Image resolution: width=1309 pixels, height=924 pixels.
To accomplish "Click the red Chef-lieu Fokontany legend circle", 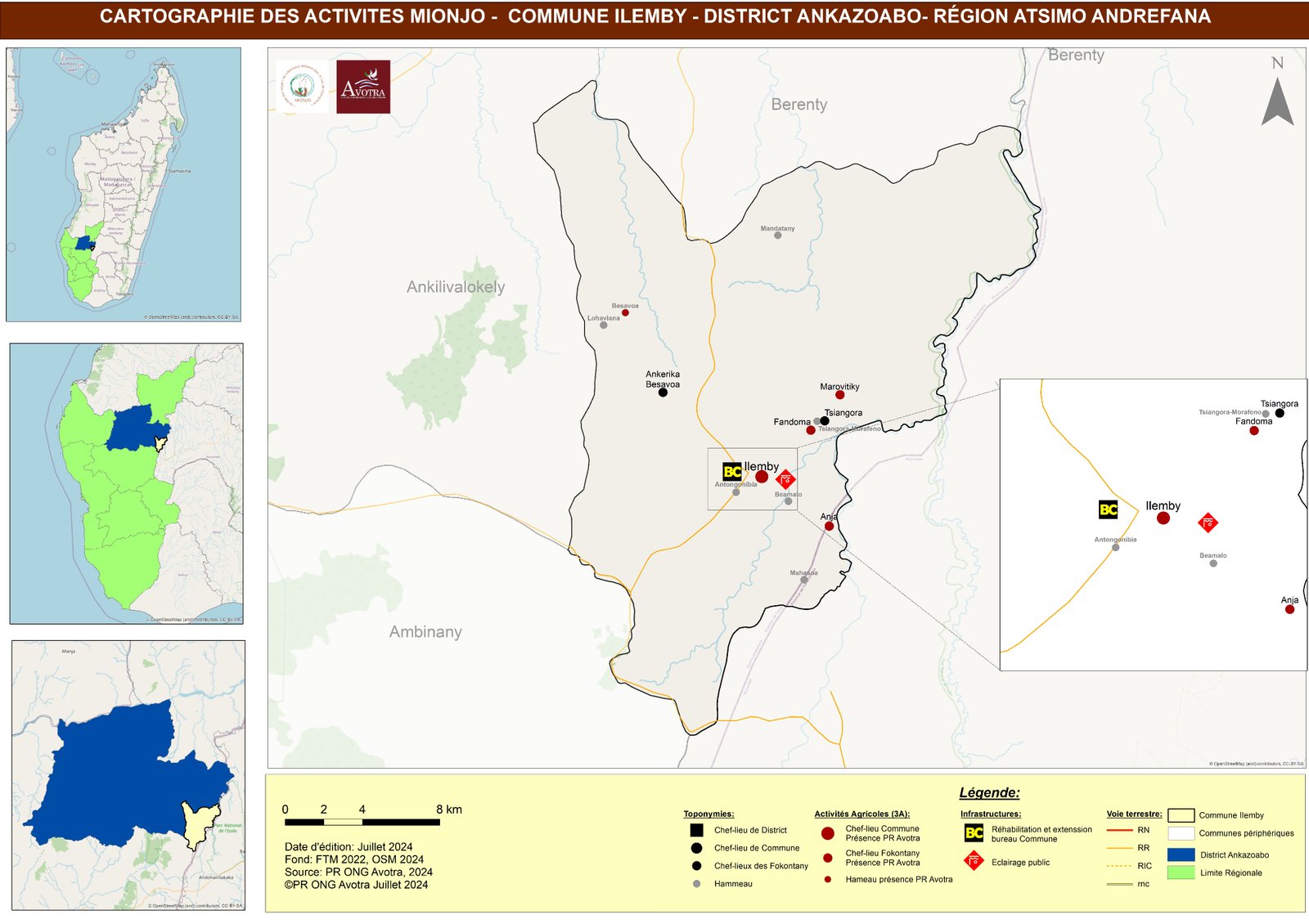I will pyautogui.click(x=828, y=858).
